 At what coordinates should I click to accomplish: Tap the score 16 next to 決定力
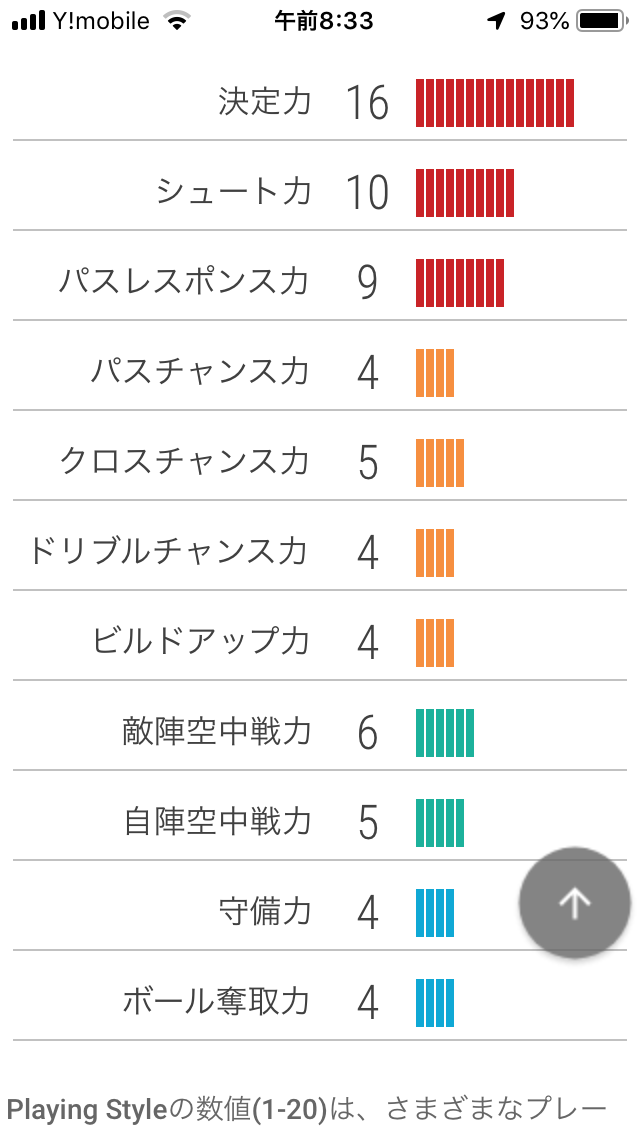[367, 103]
